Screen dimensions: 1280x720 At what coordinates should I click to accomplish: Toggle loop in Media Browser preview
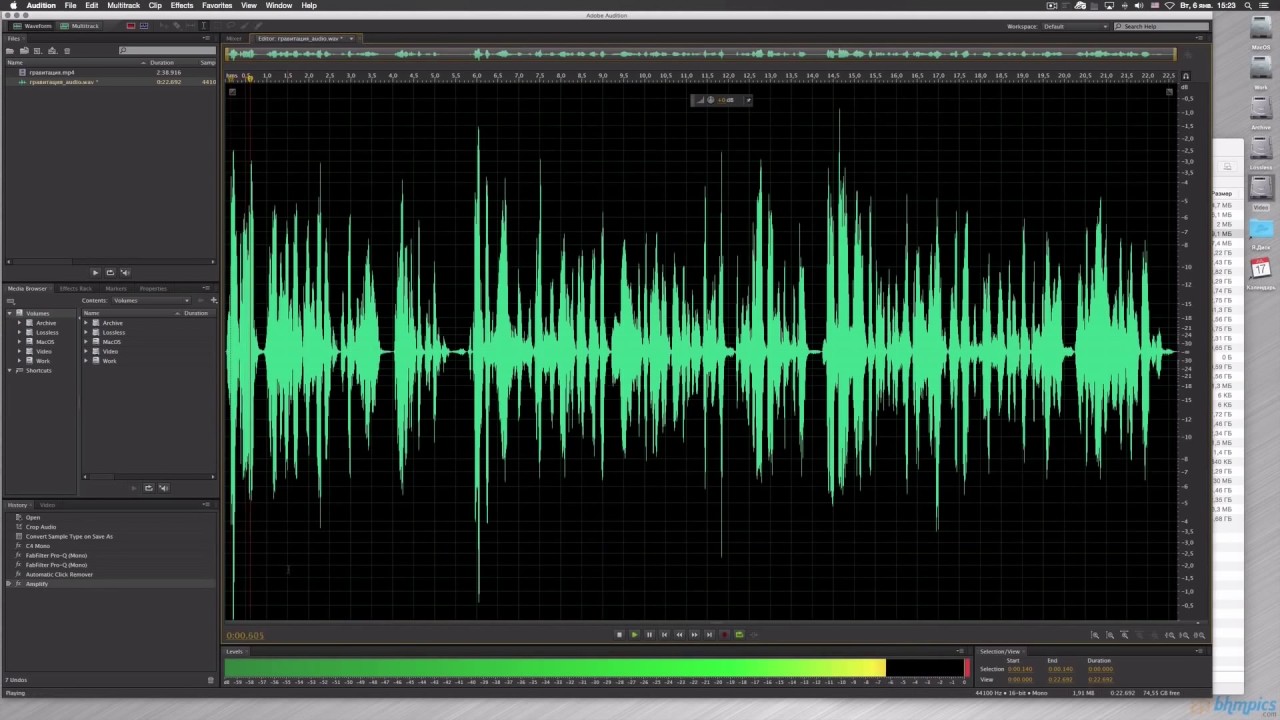(x=148, y=488)
